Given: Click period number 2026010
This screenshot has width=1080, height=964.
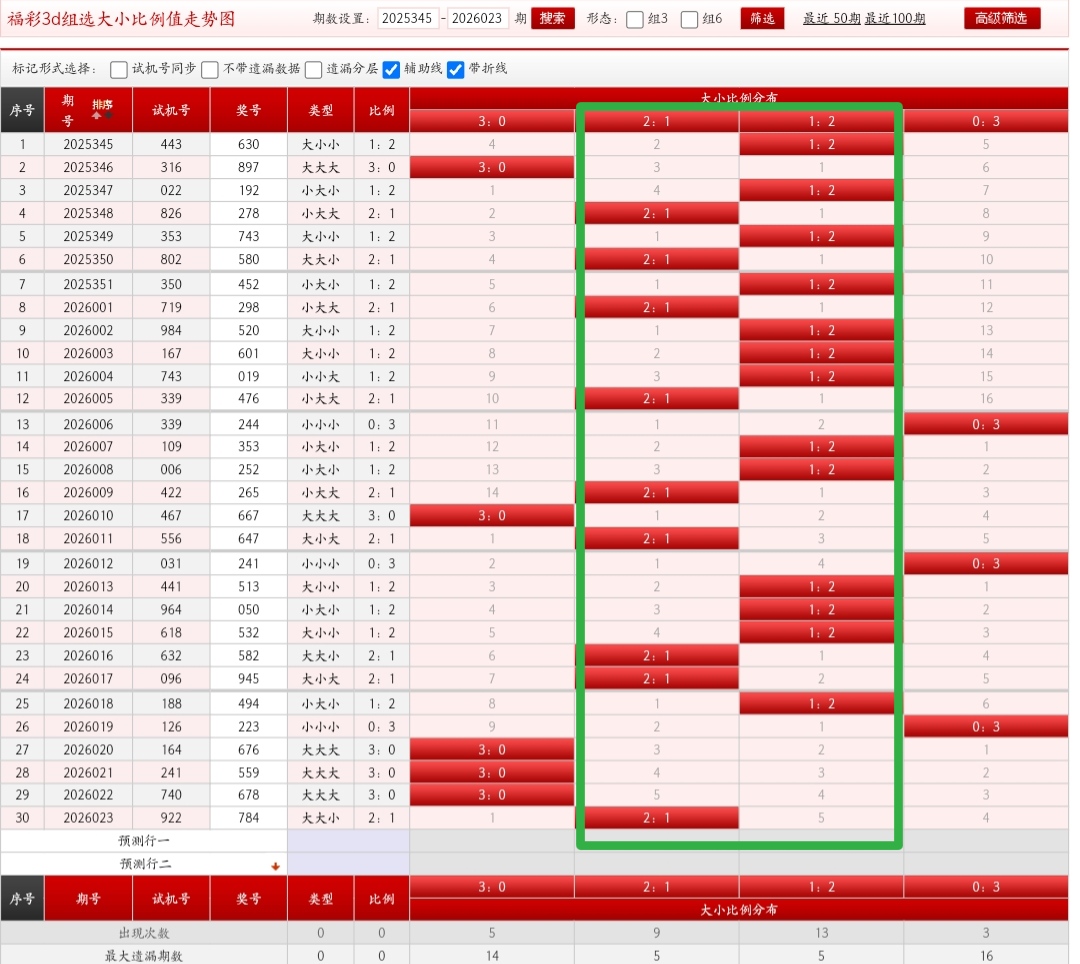Looking at the screenshot, I should (88, 516).
